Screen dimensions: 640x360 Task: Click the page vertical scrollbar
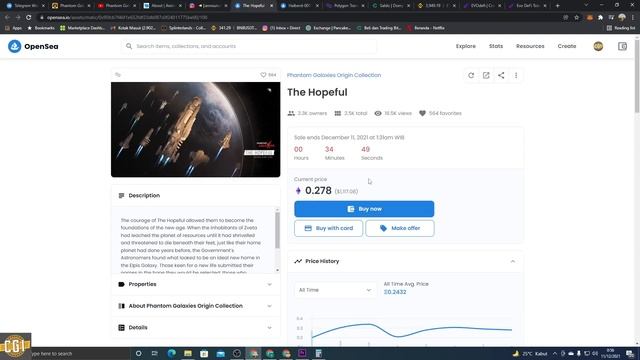(x=637, y=76)
